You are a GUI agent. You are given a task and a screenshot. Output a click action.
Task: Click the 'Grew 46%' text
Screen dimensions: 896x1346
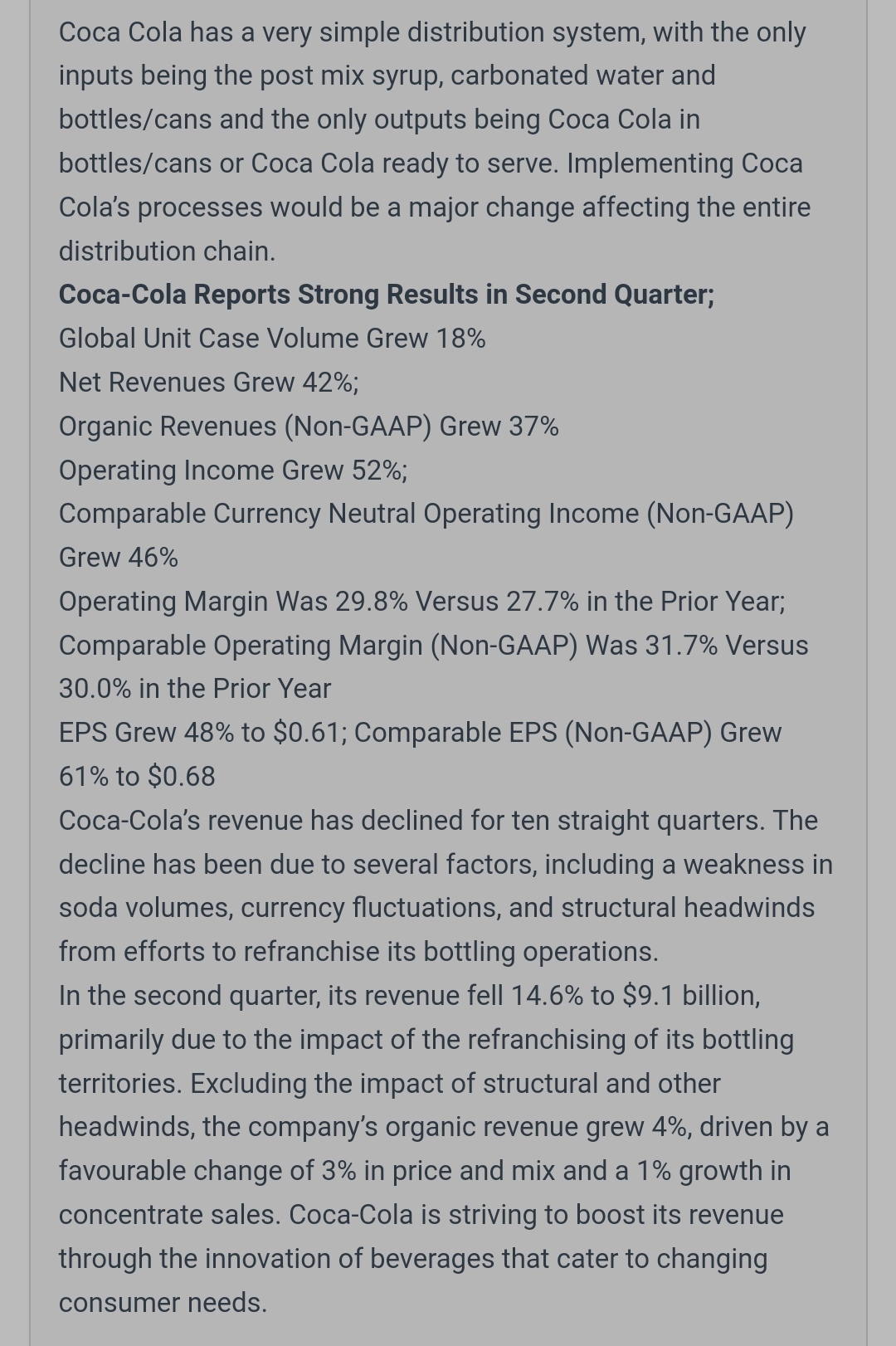tap(119, 558)
